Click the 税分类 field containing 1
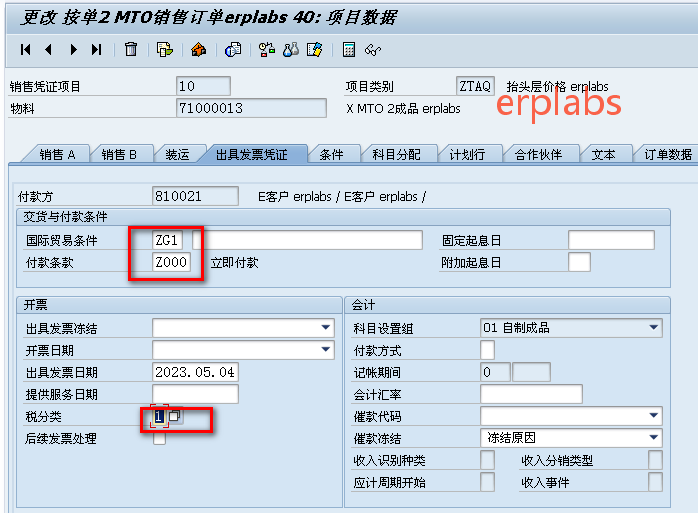 159,416
